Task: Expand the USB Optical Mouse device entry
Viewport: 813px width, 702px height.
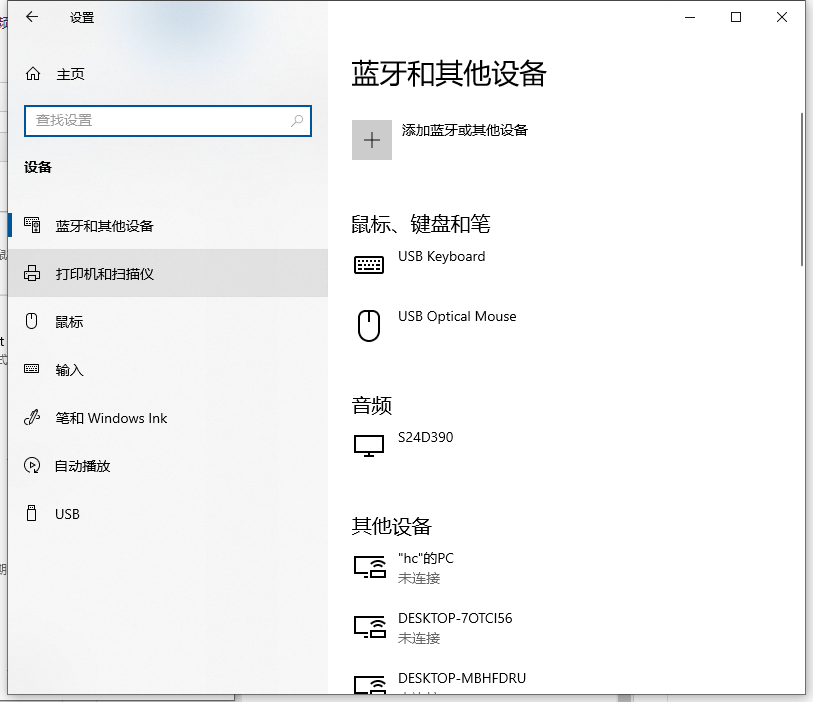Action: click(457, 324)
